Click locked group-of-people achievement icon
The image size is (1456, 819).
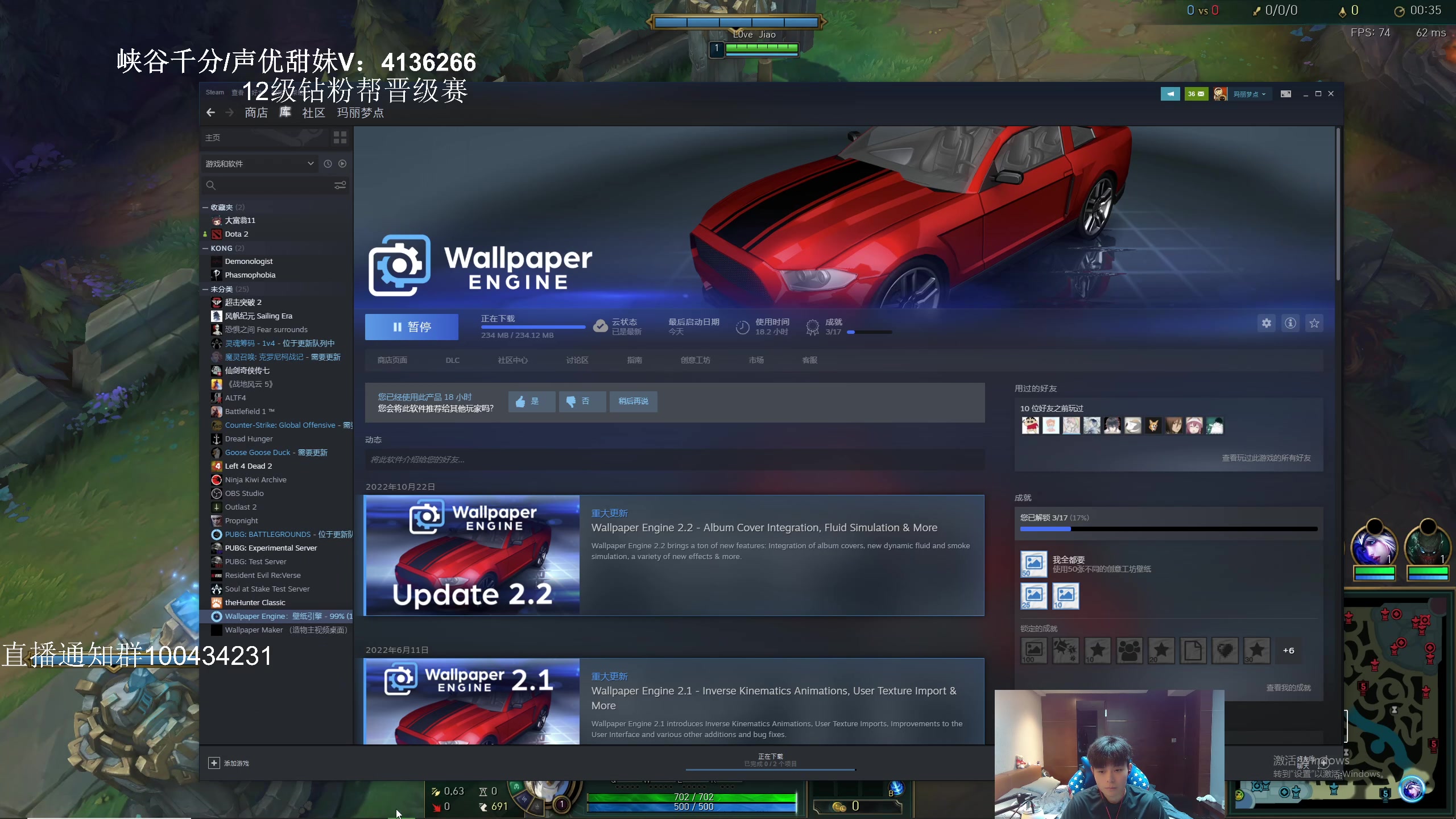coord(1130,651)
